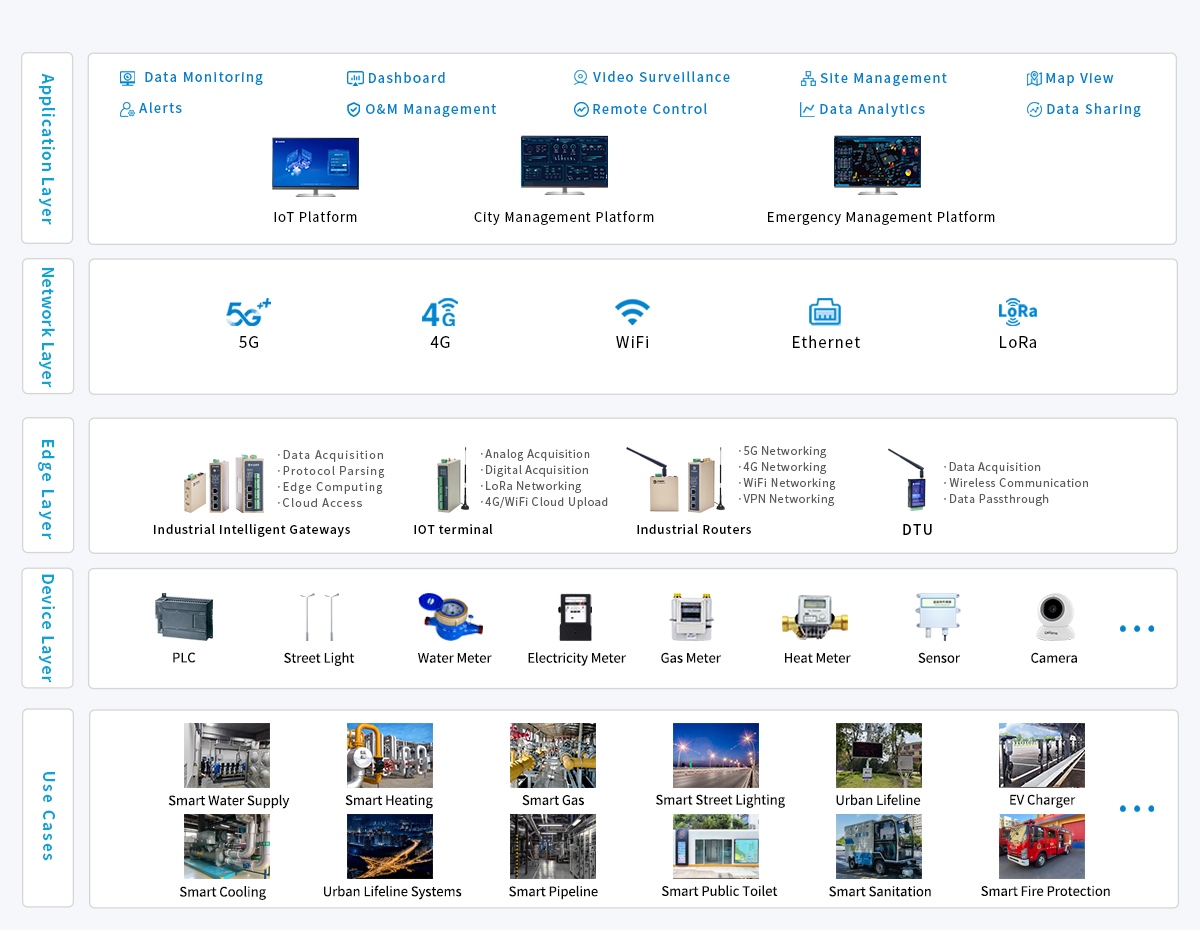This screenshot has height=930, width=1200.
Task: Select the Ethernet port icon
Action: [825, 312]
